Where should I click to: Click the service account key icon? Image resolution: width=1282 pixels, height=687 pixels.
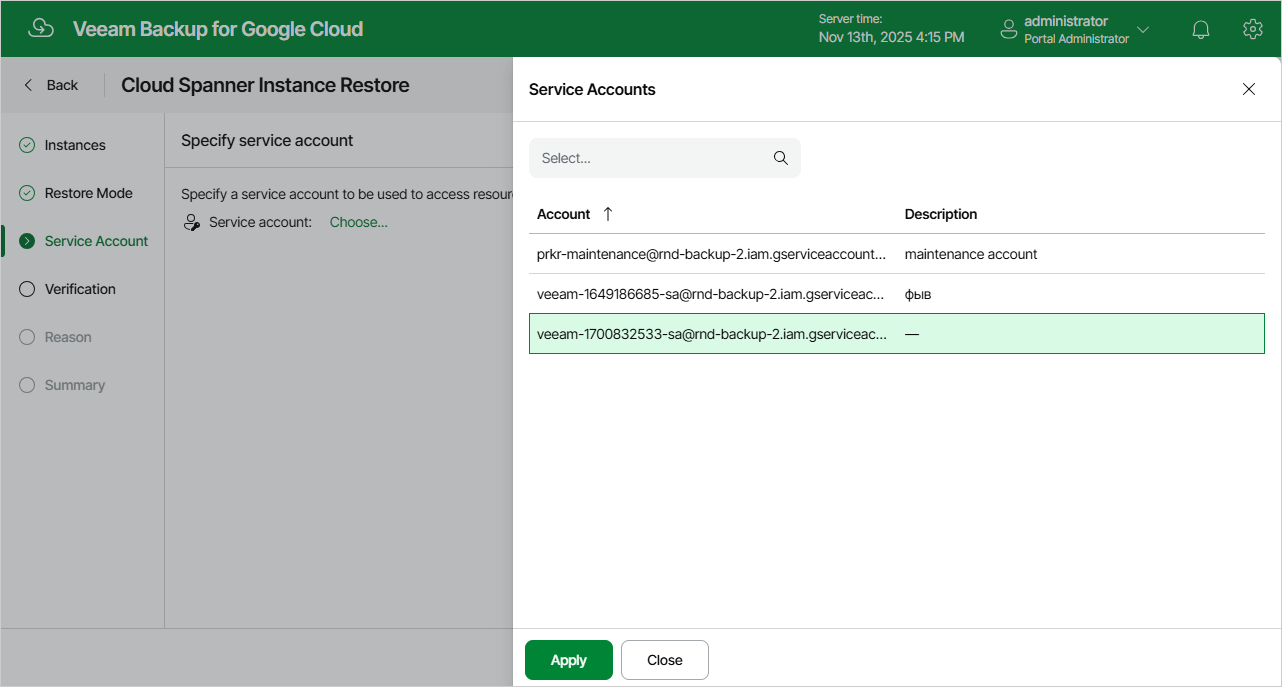[192, 222]
